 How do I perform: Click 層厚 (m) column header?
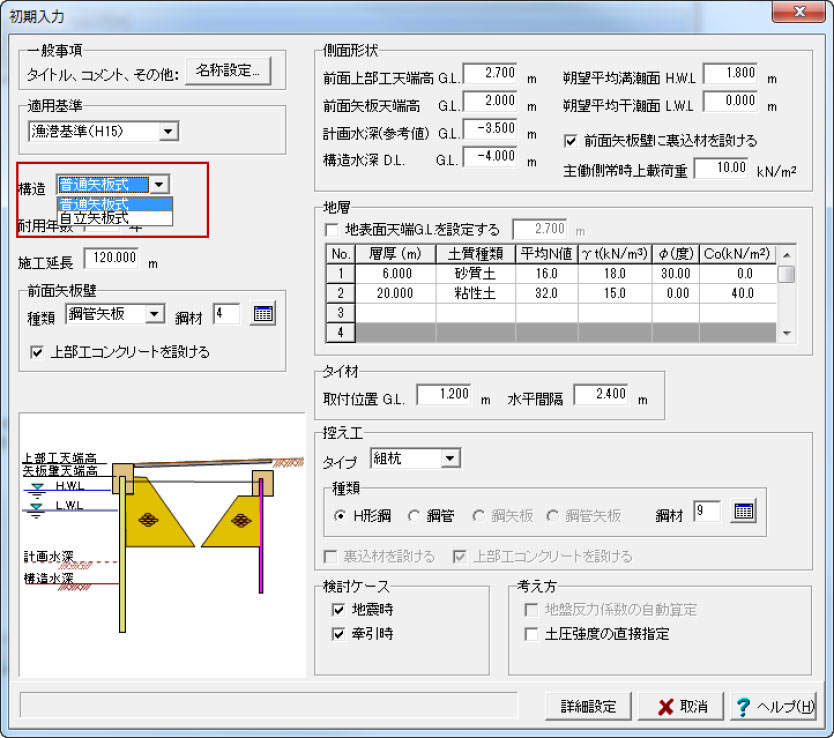396,254
